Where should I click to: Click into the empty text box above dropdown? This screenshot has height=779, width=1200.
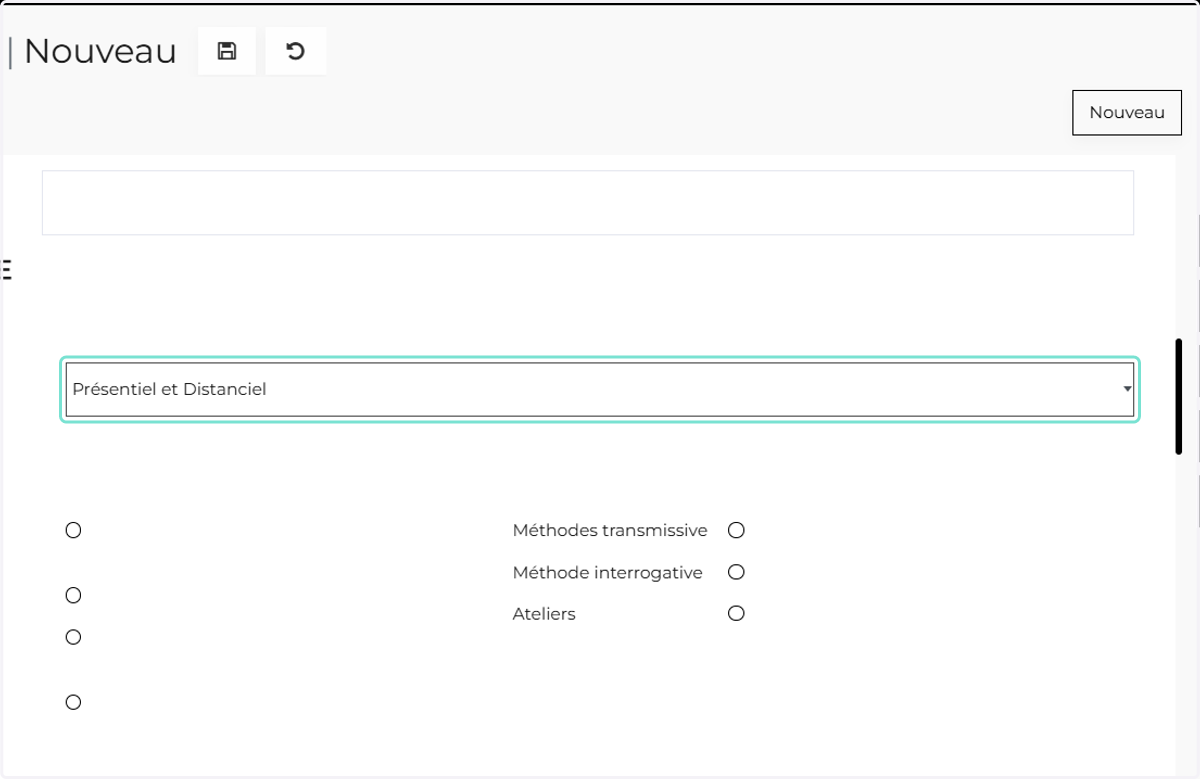click(x=588, y=203)
